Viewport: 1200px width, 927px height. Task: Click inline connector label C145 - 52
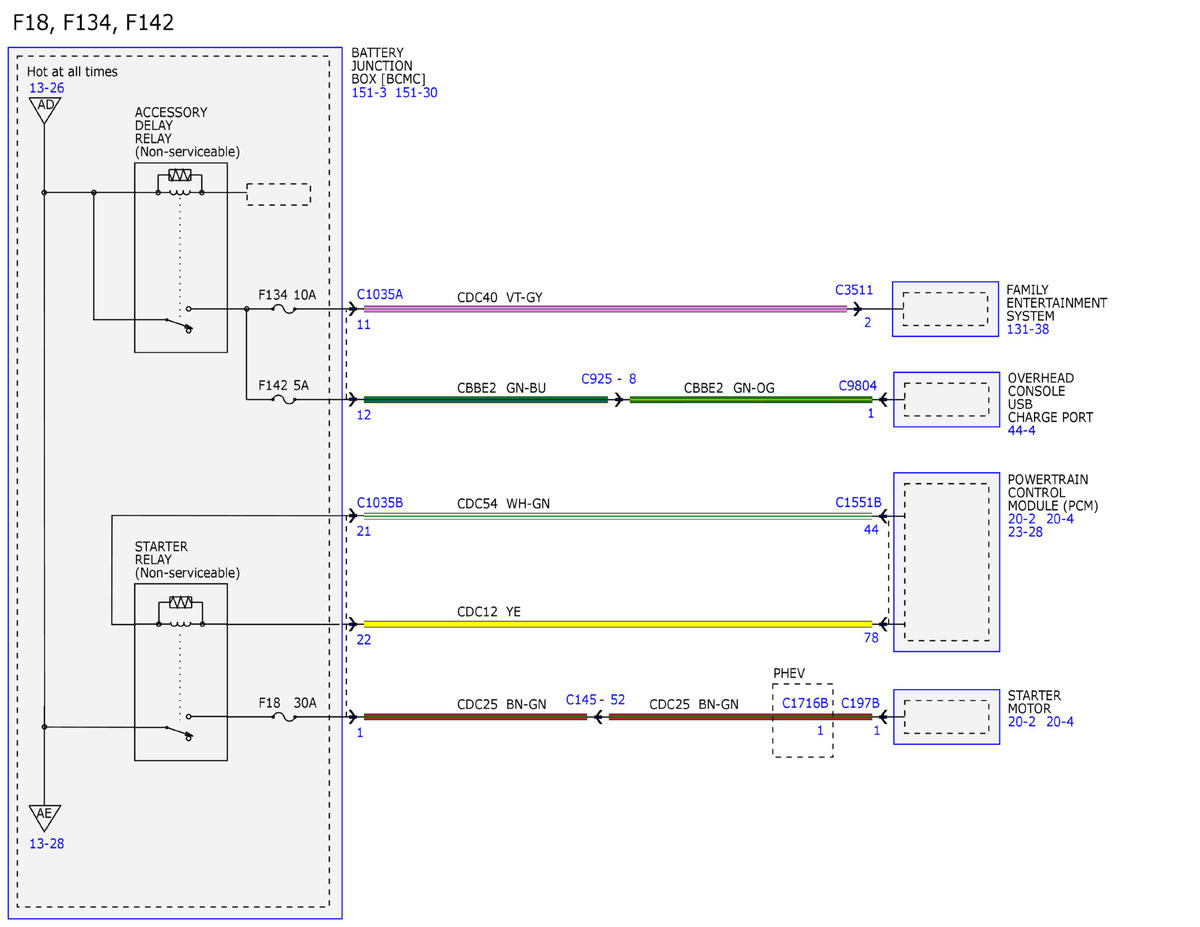[595, 700]
